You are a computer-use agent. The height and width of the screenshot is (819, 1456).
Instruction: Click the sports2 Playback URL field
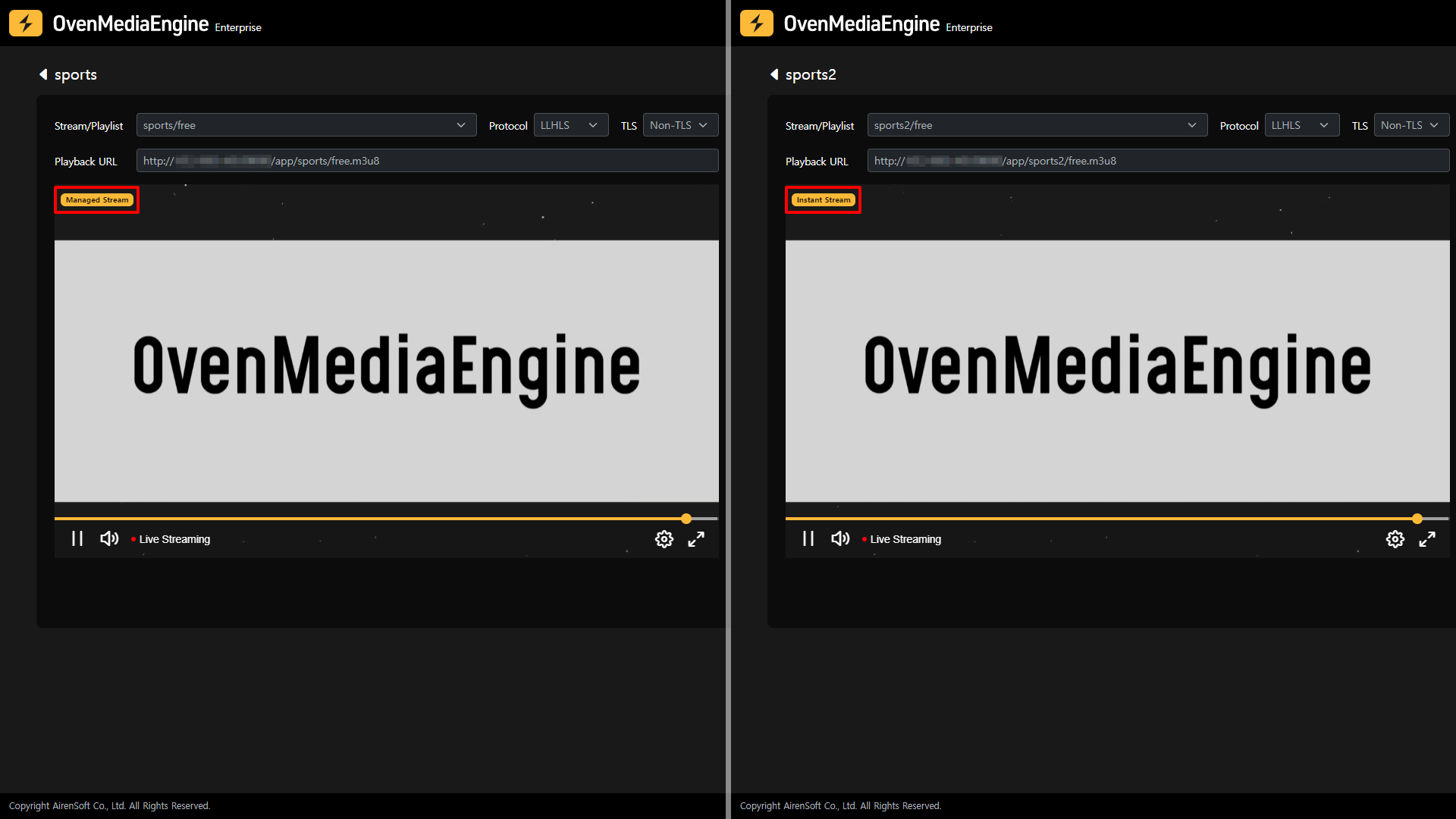pos(1157,161)
